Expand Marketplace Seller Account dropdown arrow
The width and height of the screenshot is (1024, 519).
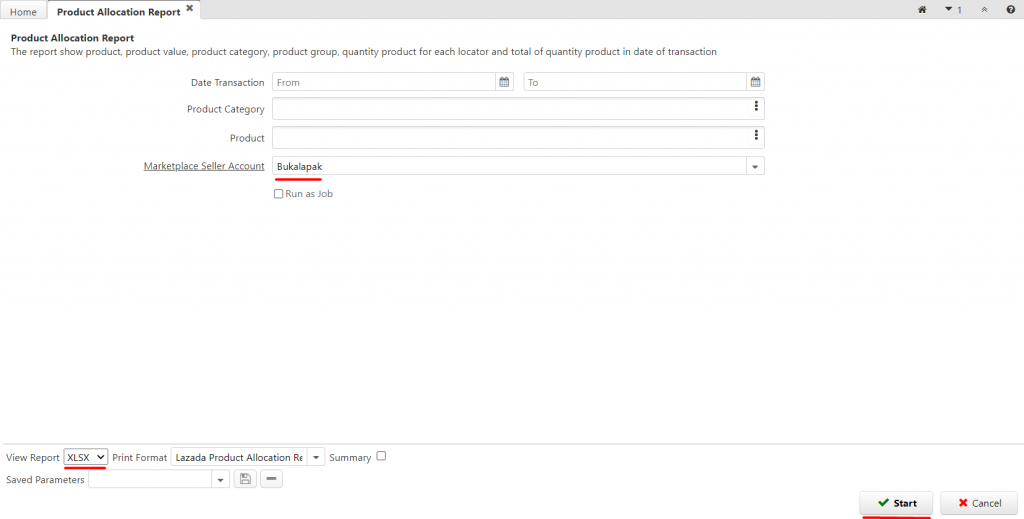(756, 166)
